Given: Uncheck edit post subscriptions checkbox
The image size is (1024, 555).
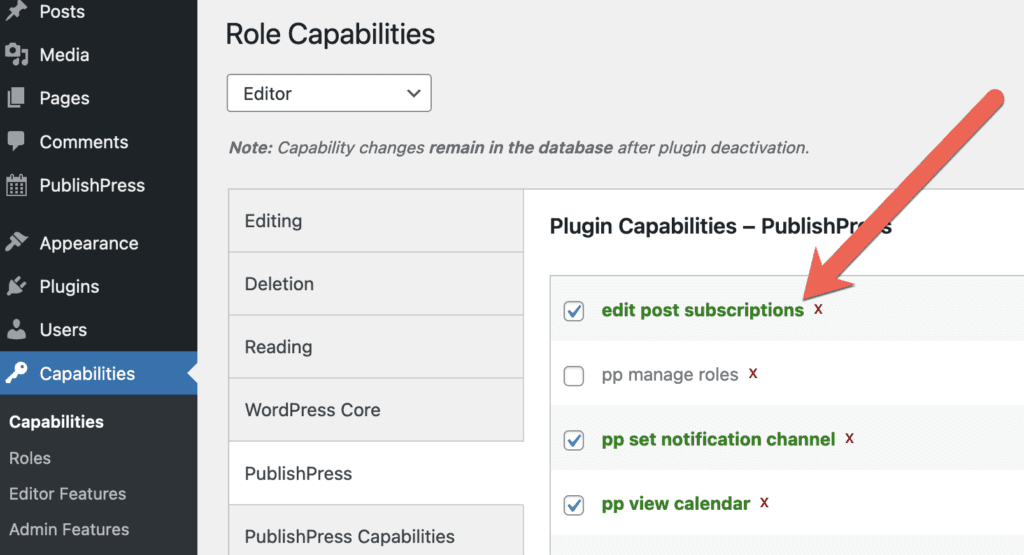Looking at the screenshot, I should tap(574, 311).
